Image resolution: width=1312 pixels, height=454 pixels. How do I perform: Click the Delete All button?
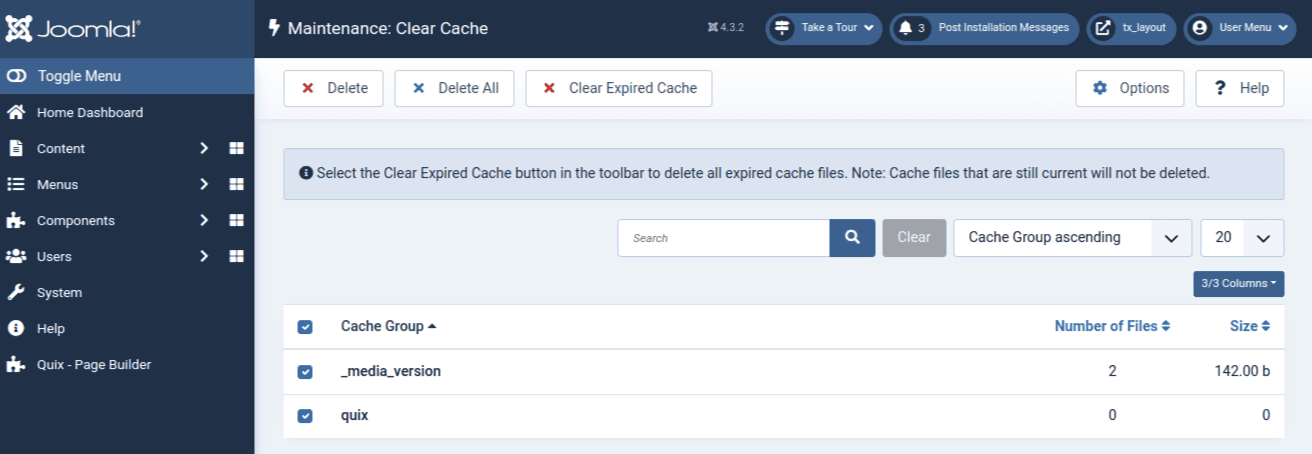(x=454, y=88)
